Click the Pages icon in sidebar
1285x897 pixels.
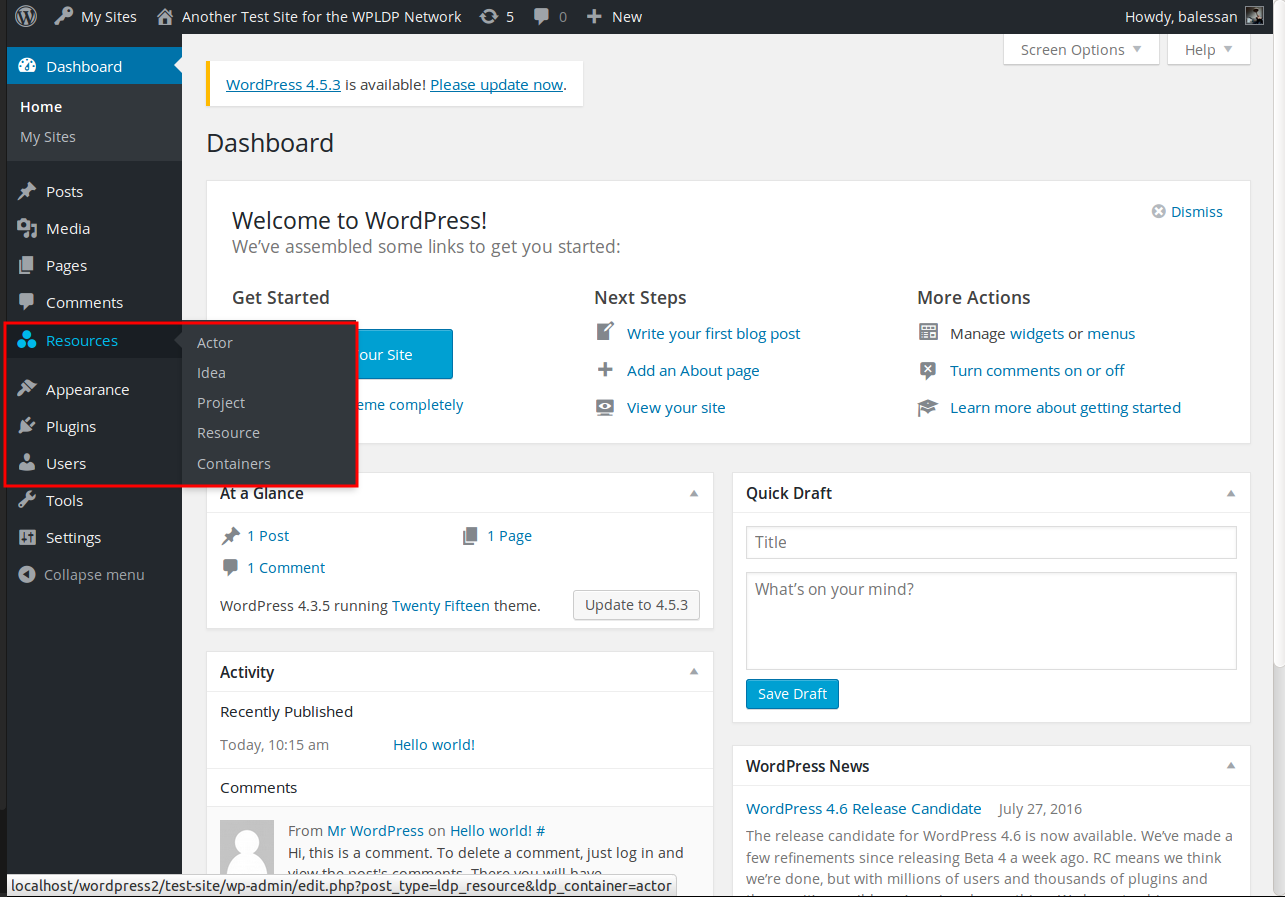click(27, 265)
